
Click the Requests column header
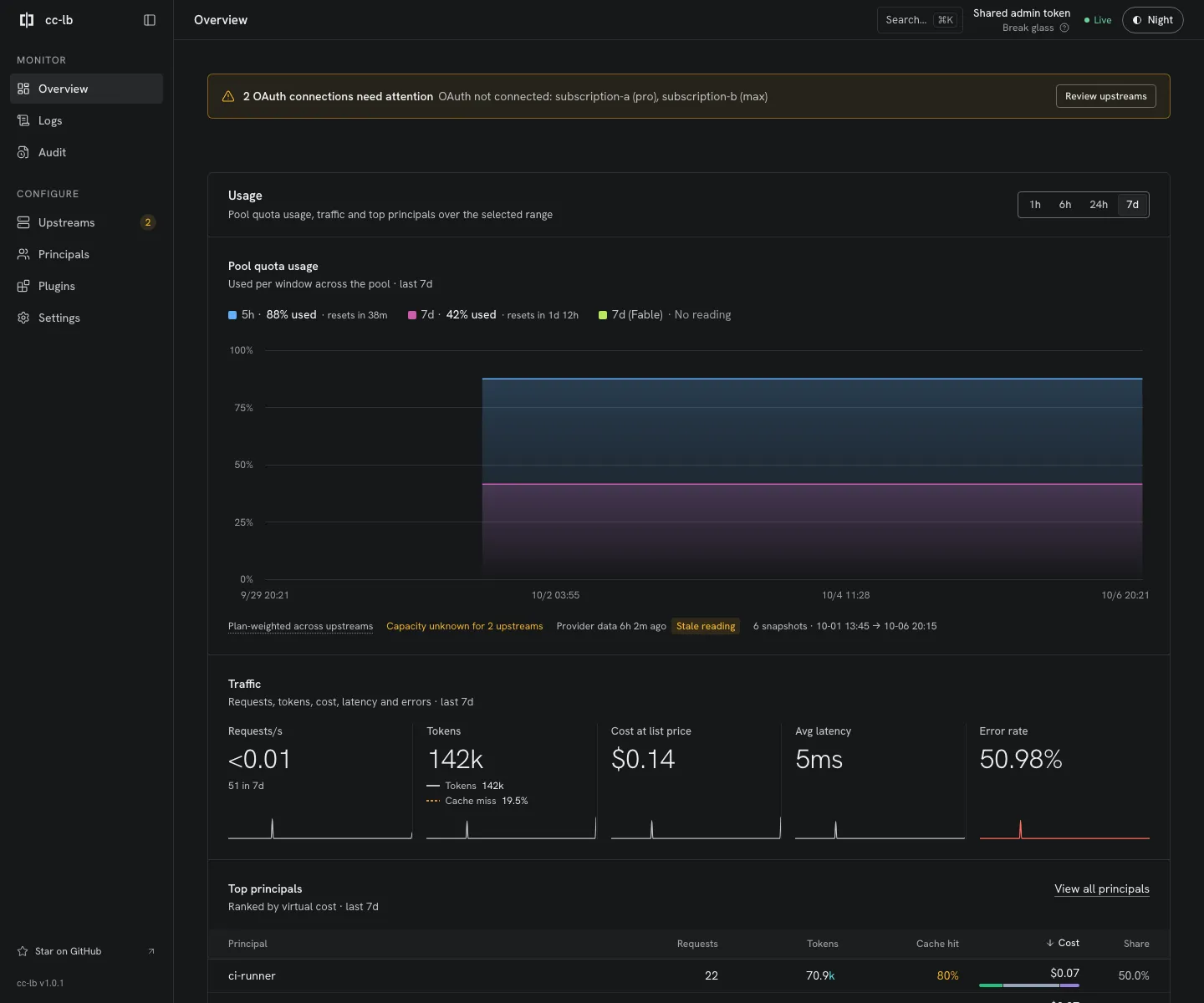[x=697, y=944]
